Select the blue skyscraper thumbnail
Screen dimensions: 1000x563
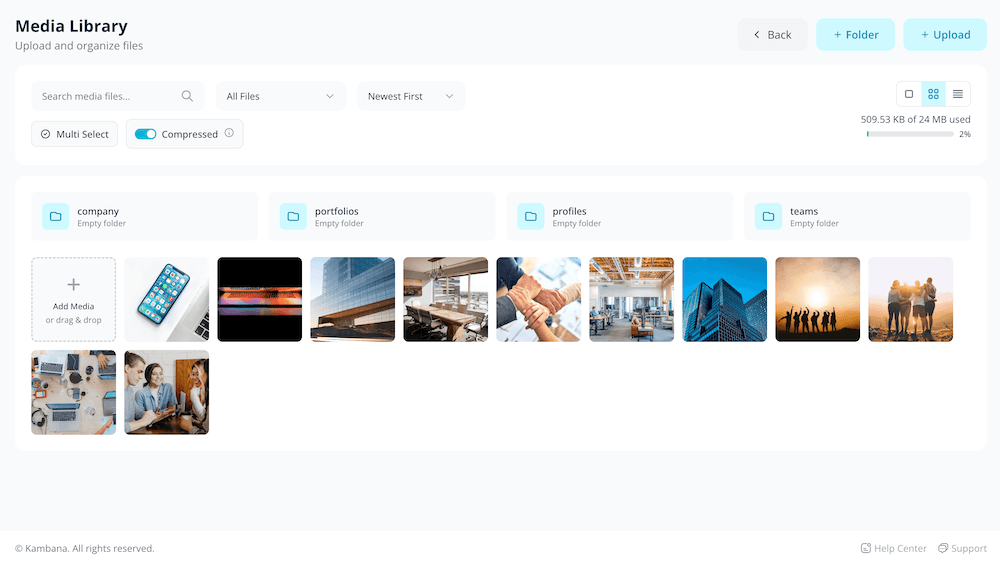click(724, 300)
